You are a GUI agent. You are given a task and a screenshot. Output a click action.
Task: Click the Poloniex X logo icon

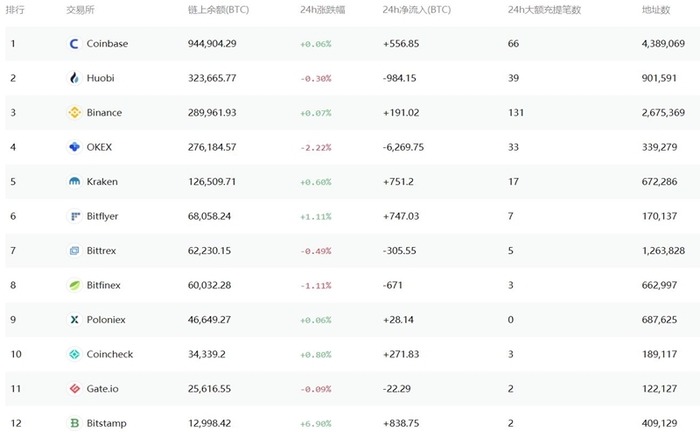pos(74,320)
